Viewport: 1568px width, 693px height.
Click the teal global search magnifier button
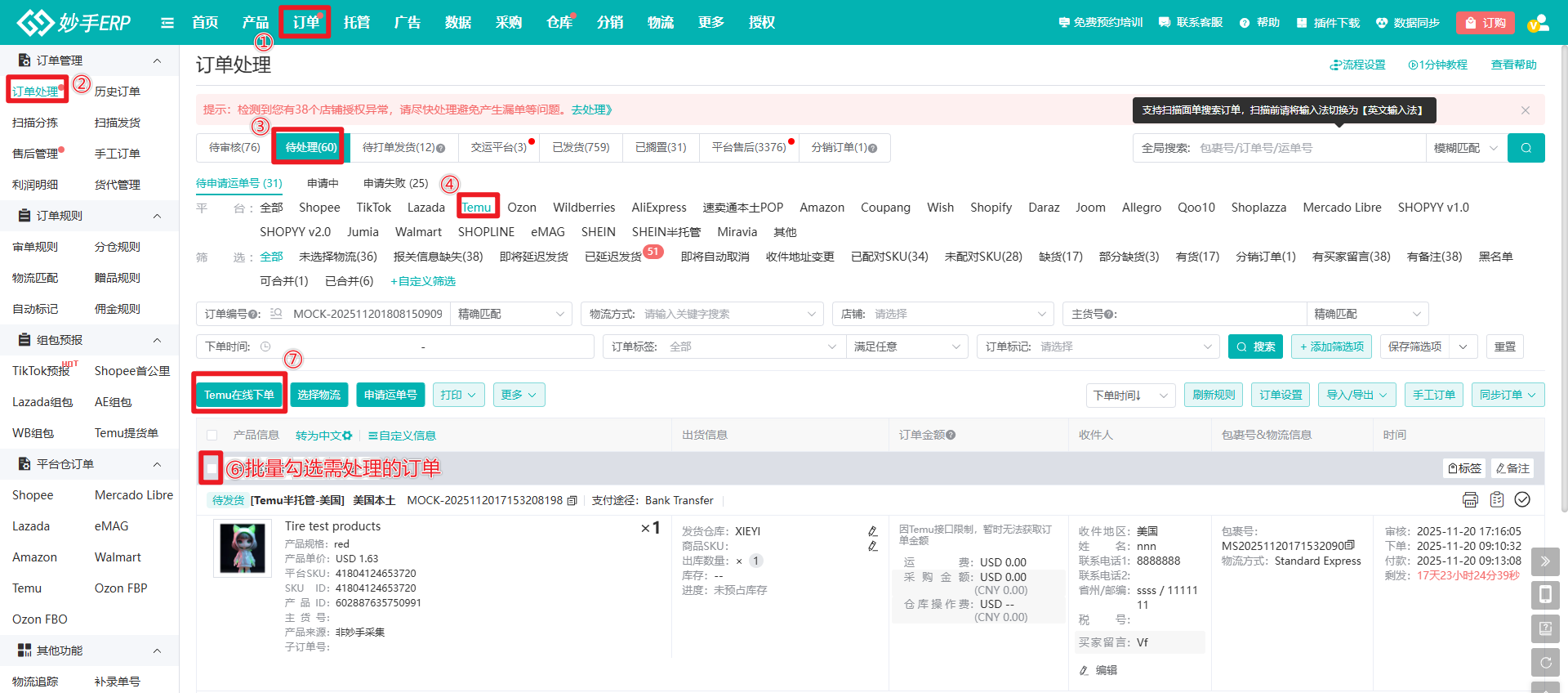point(1526,148)
